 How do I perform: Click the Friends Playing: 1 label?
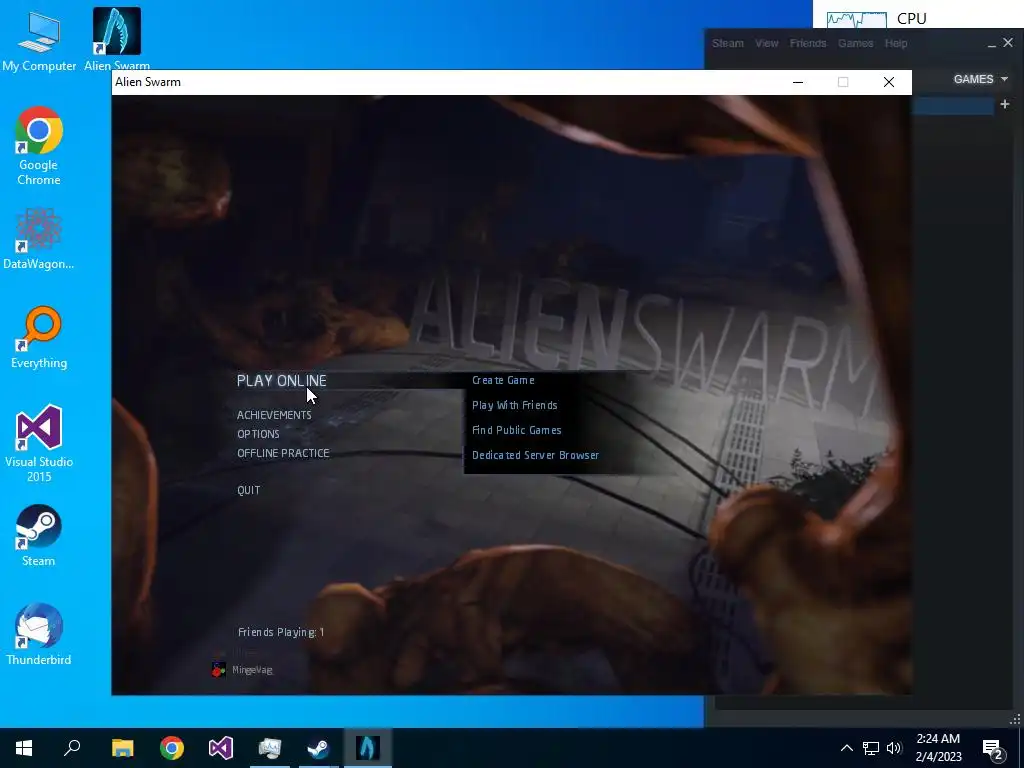[x=281, y=632]
